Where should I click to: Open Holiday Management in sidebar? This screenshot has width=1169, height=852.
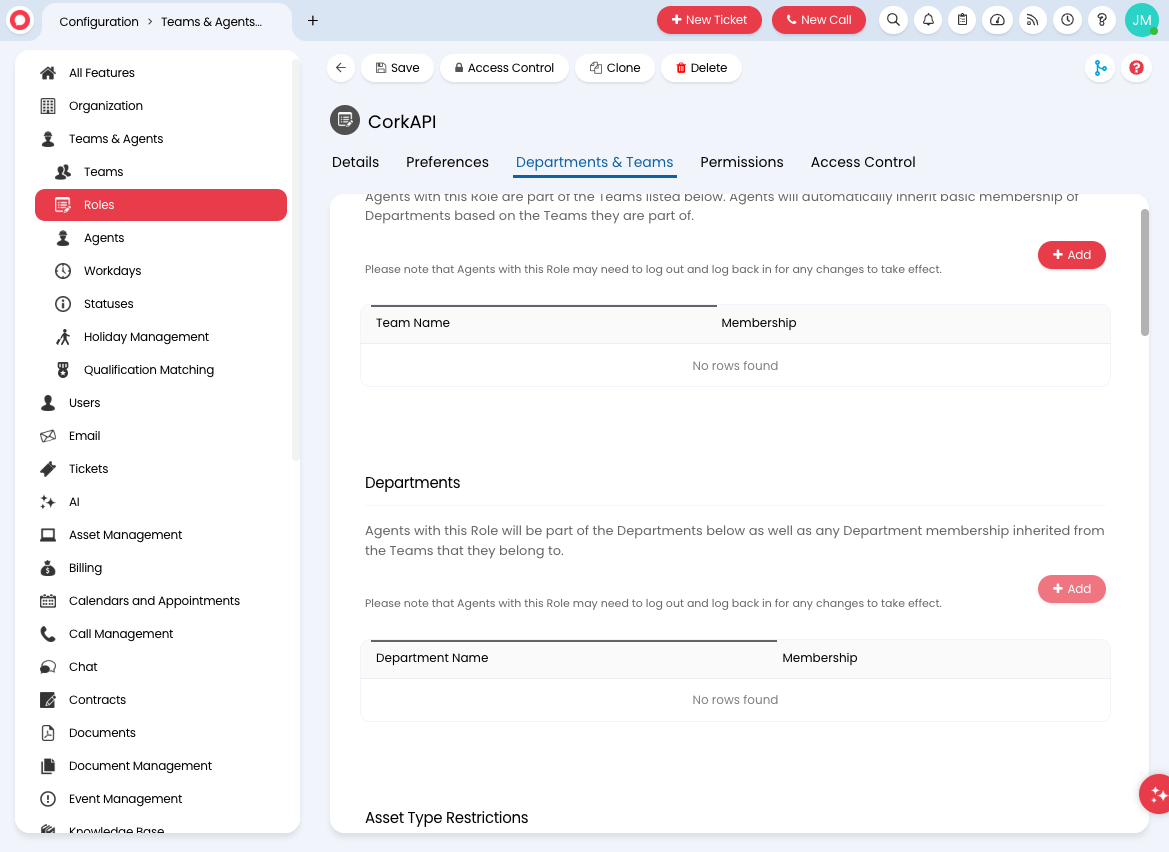(160, 337)
